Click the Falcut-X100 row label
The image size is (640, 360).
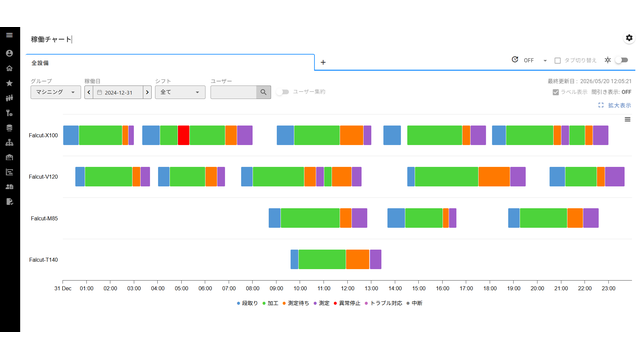tap(43, 135)
